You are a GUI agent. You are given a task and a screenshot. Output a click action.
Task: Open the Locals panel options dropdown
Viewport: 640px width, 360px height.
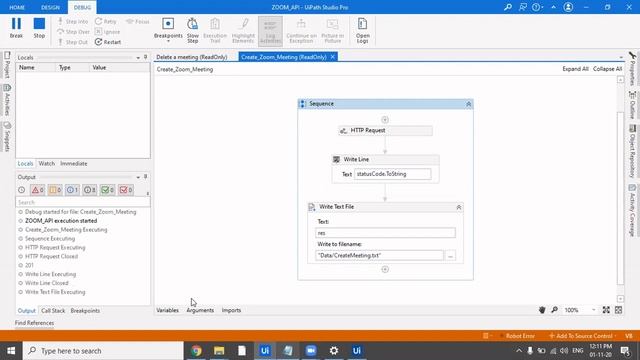coord(138,58)
